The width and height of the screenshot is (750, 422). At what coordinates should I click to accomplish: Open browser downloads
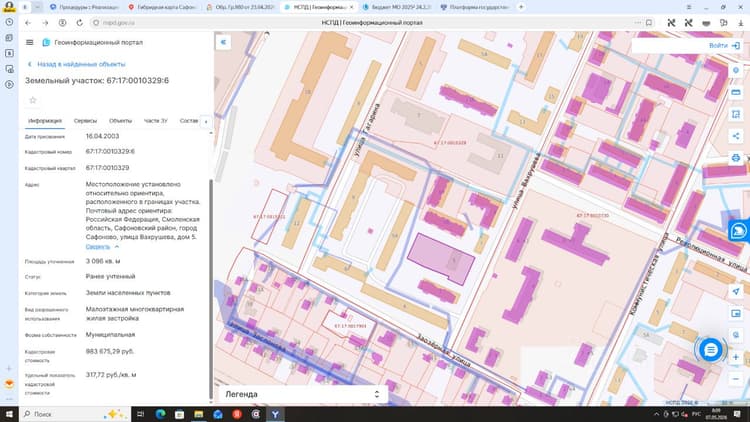[741, 22]
